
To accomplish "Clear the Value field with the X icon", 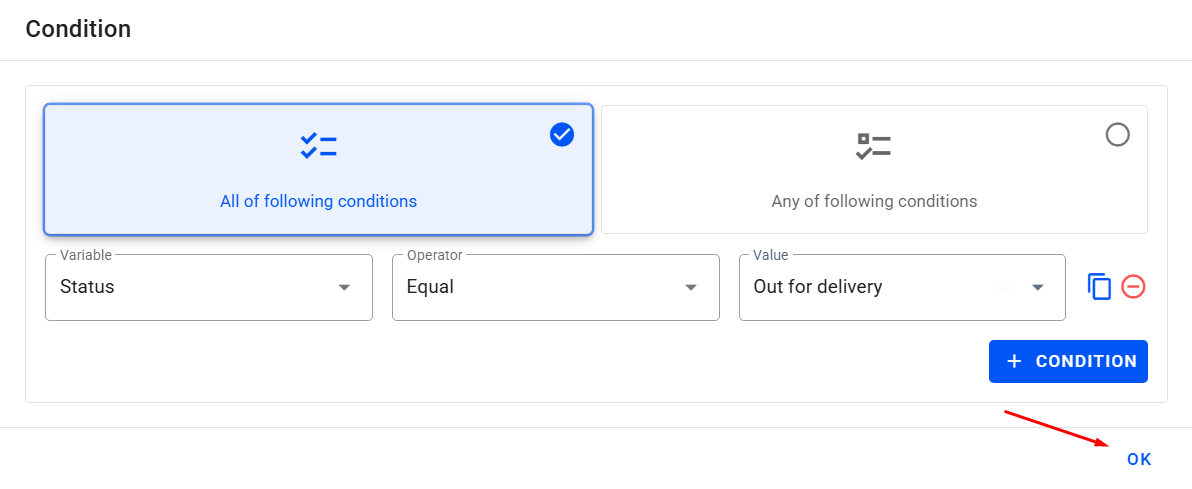I will point(1005,287).
